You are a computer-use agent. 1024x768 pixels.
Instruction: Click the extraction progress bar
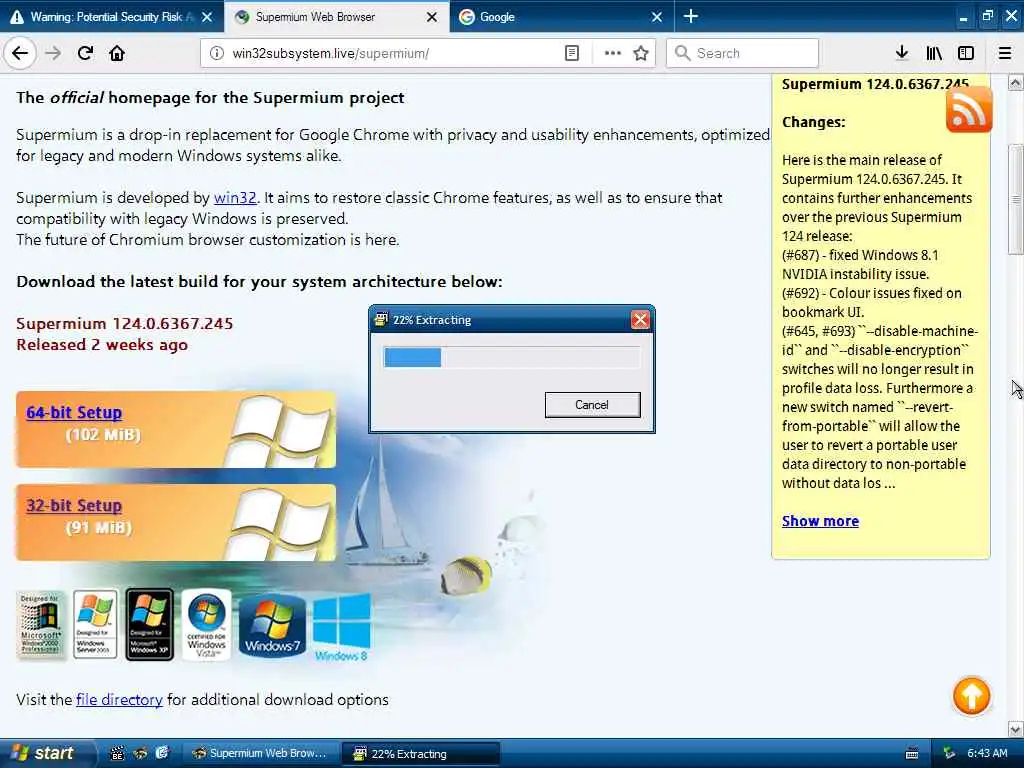[x=511, y=357]
